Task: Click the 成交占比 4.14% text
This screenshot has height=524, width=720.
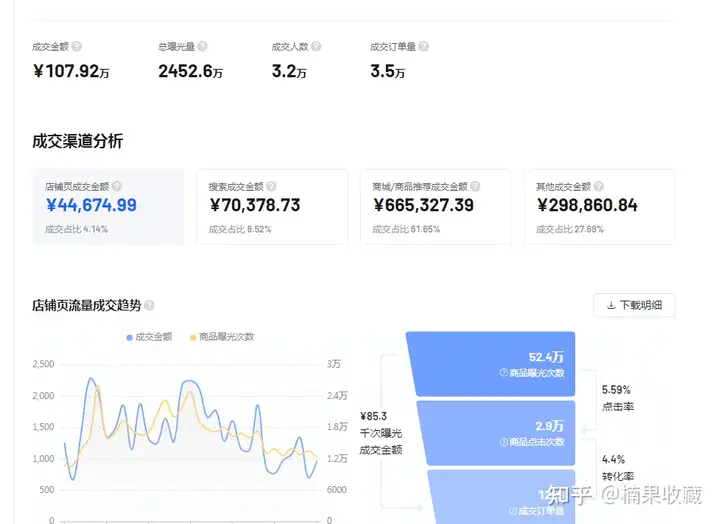Action: click(x=76, y=229)
